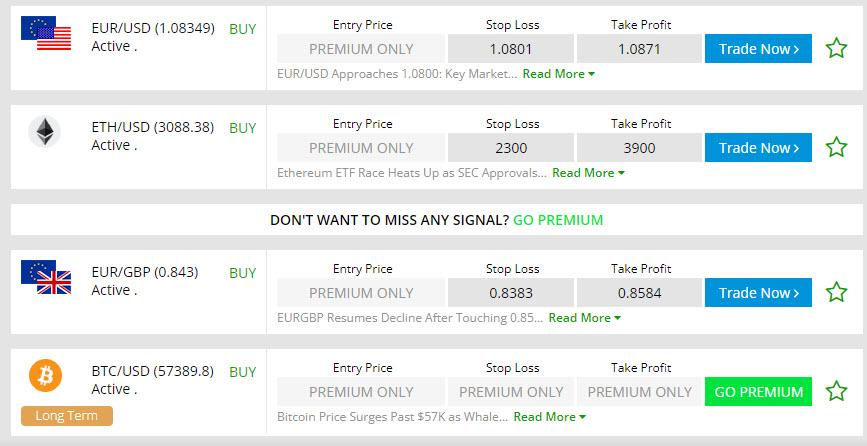Screen dimensions: 867x446
Task: Toggle star on ETH/USD signal
Action: [x=836, y=148]
